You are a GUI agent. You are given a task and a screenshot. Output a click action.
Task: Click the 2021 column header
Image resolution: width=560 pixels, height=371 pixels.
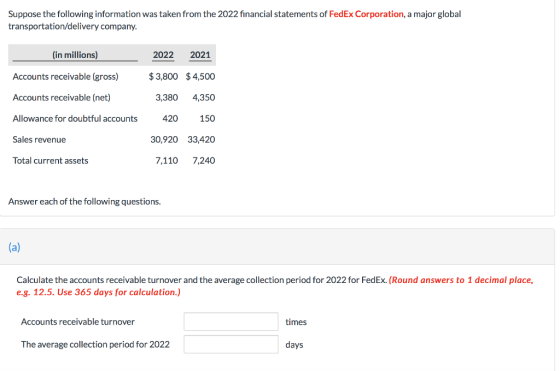[x=200, y=55]
